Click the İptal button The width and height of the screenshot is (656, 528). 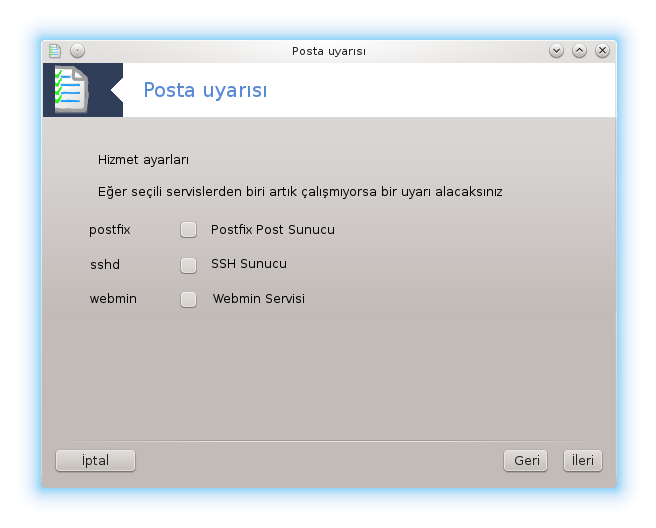95,461
